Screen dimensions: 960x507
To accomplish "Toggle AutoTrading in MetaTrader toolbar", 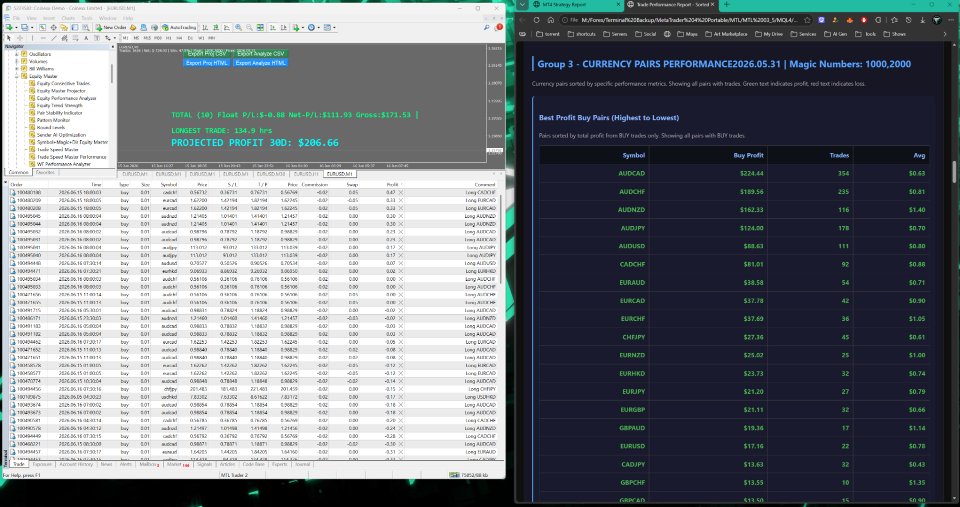I will [179, 28].
